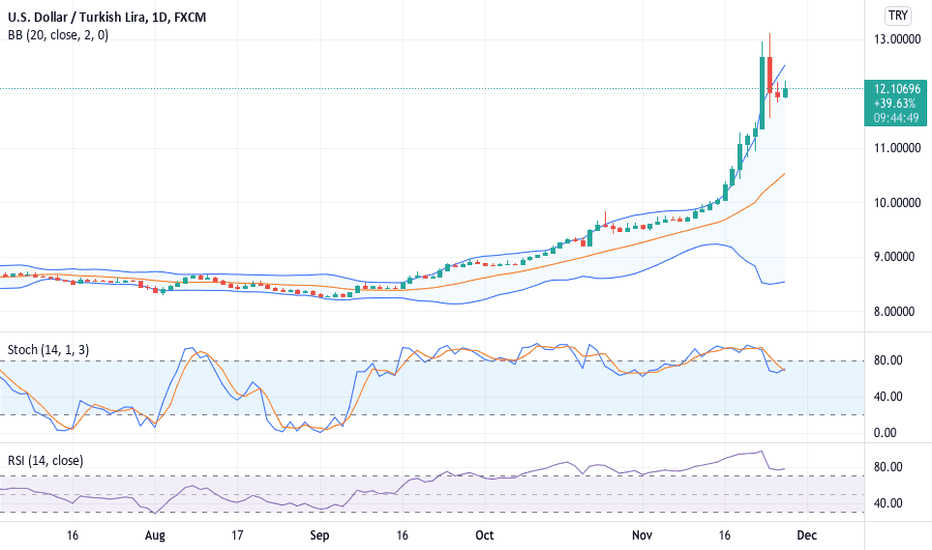The width and height of the screenshot is (932, 550).
Task: Click the 13.00000 price axis label
Action: pyautogui.click(x=897, y=39)
